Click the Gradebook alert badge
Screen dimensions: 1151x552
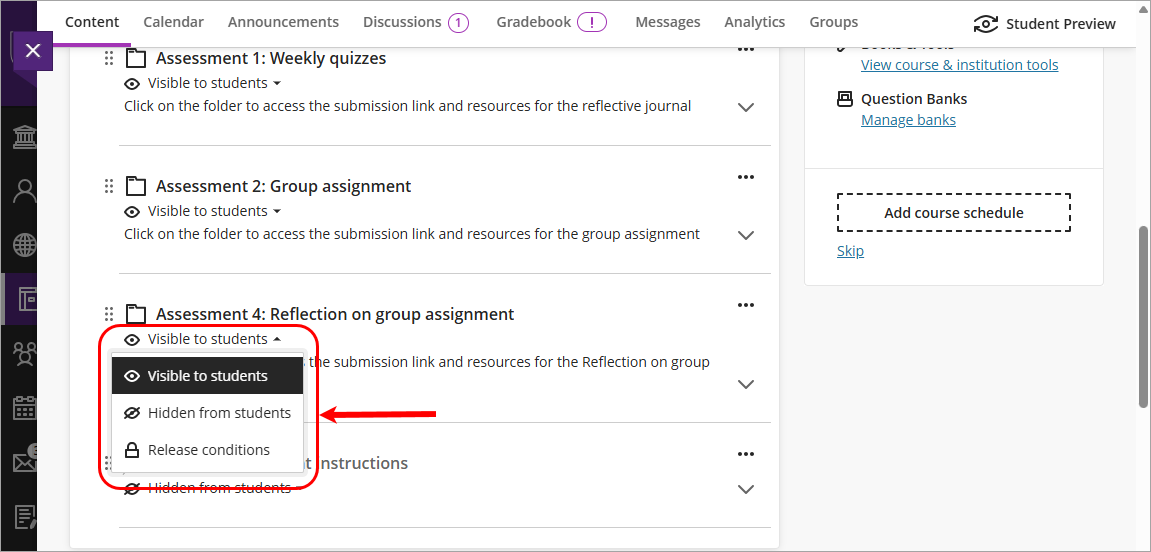click(592, 23)
